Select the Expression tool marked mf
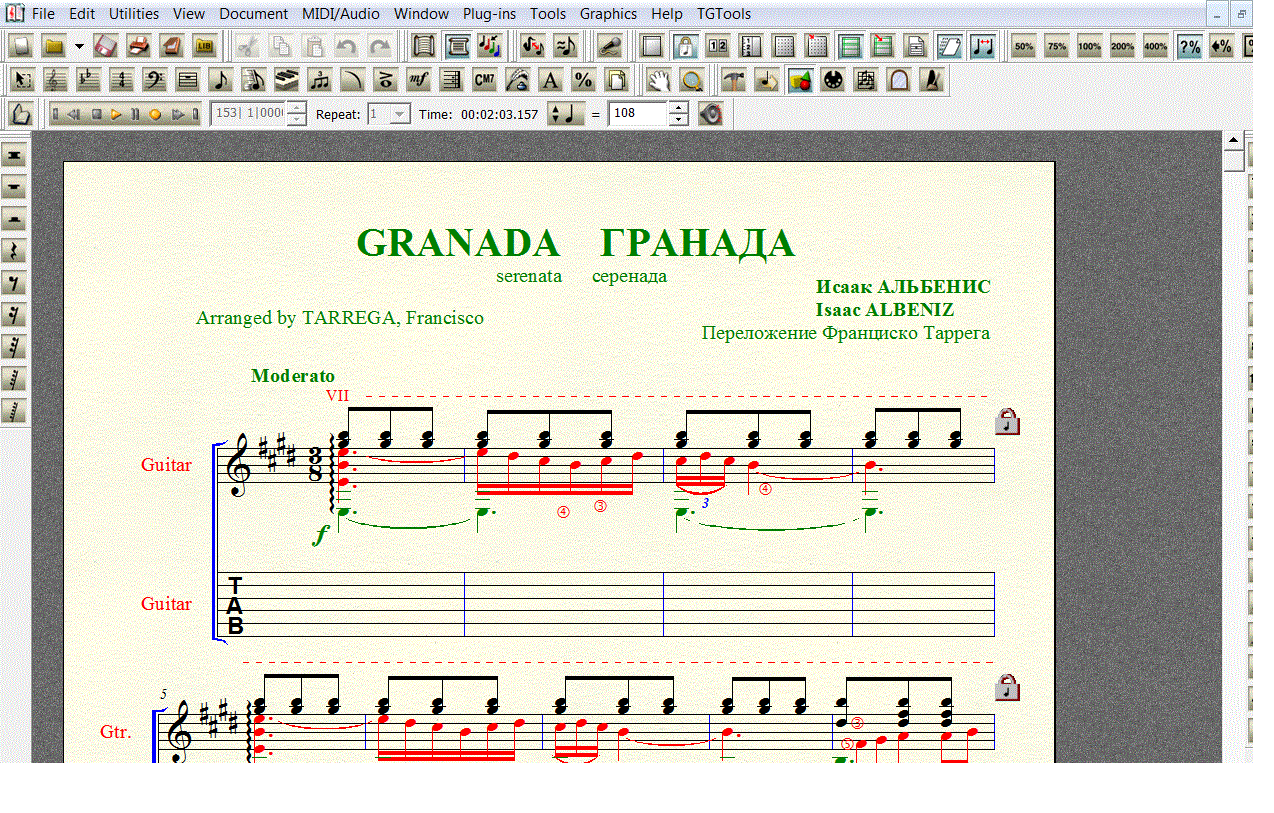 (418, 80)
